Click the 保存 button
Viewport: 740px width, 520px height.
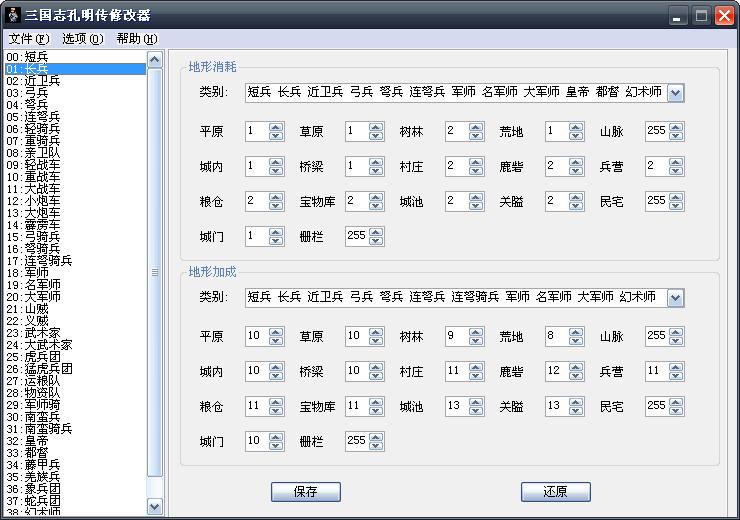point(305,492)
